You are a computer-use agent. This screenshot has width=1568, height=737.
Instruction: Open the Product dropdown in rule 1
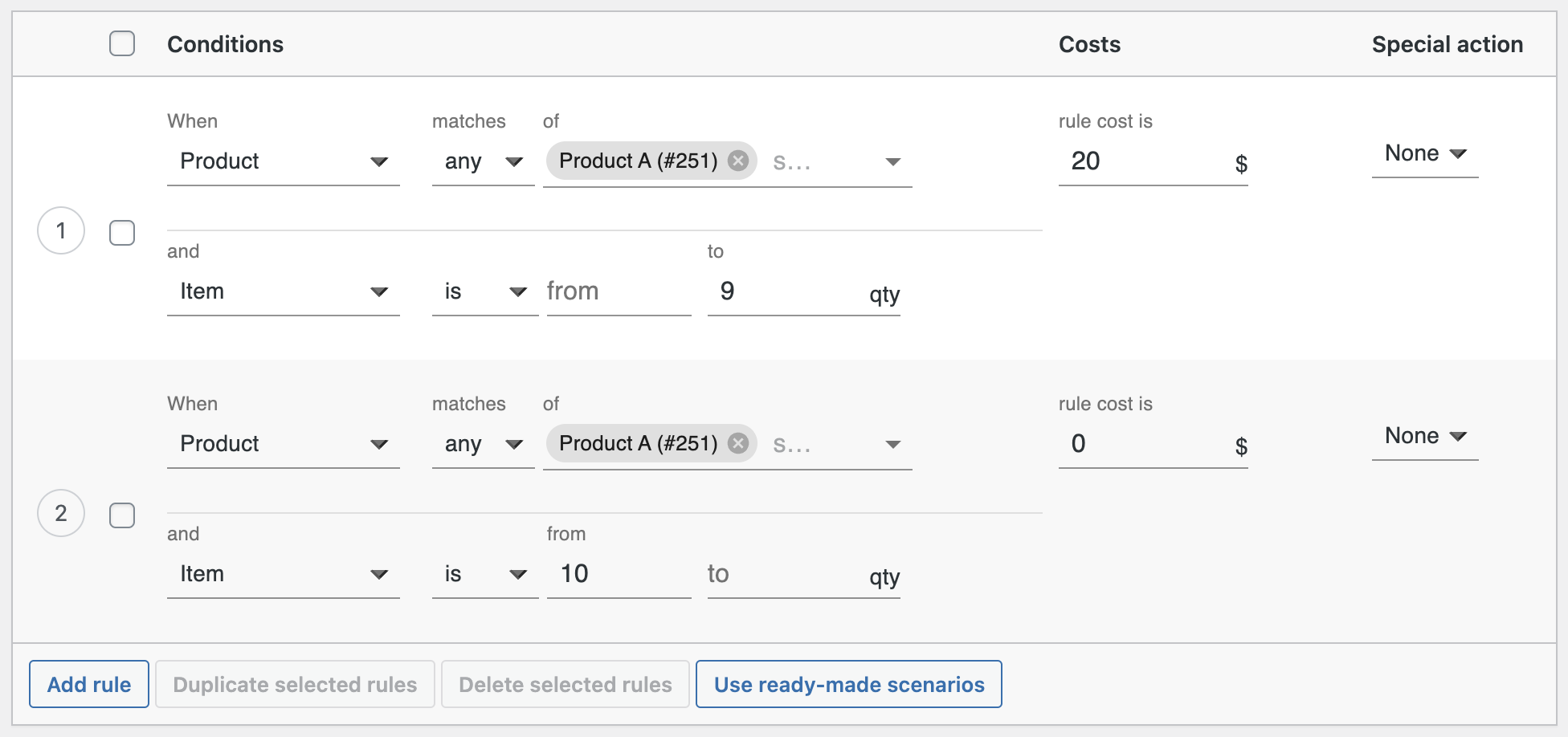pos(283,161)
